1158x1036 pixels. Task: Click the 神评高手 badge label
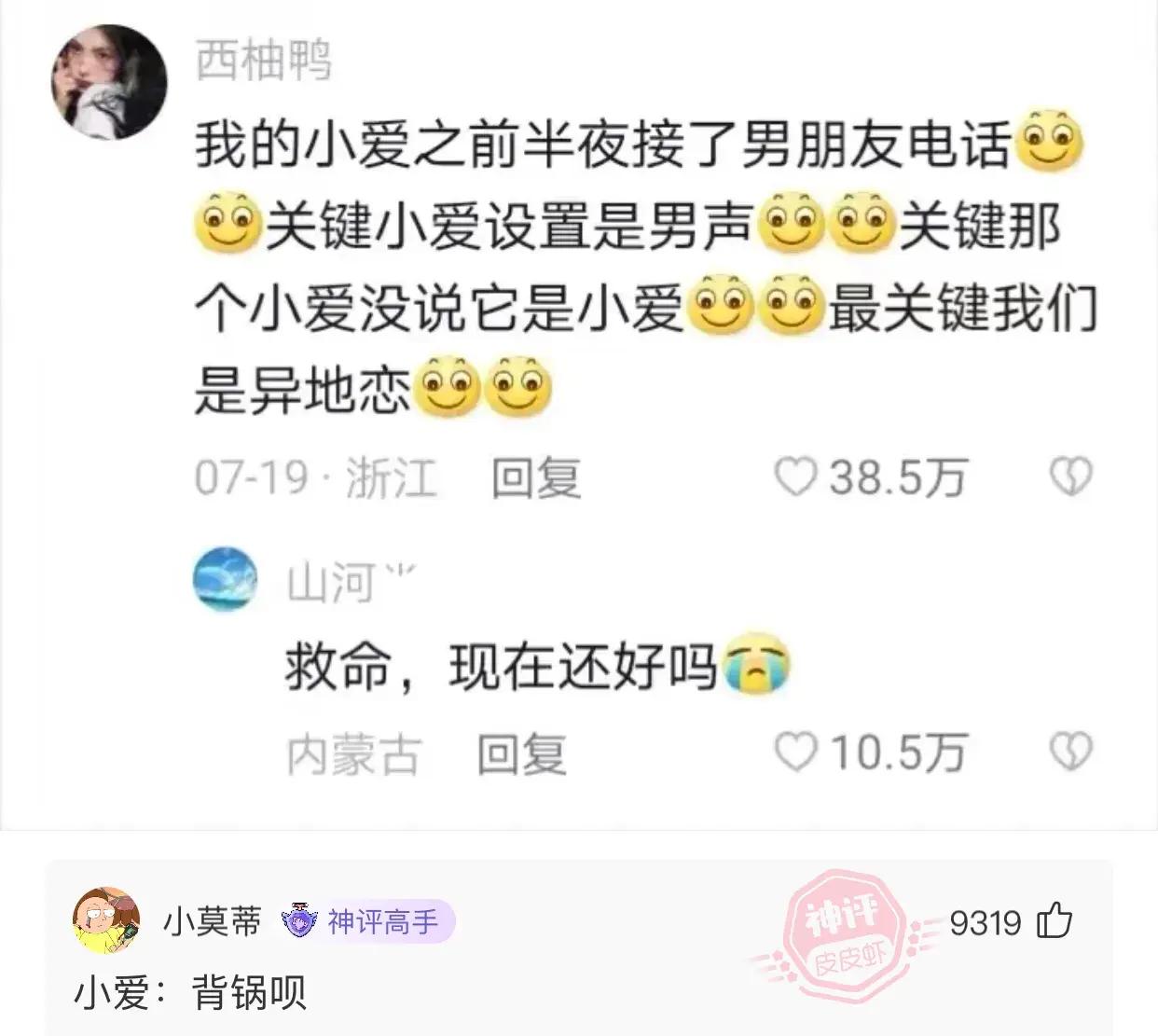(382, 922)
